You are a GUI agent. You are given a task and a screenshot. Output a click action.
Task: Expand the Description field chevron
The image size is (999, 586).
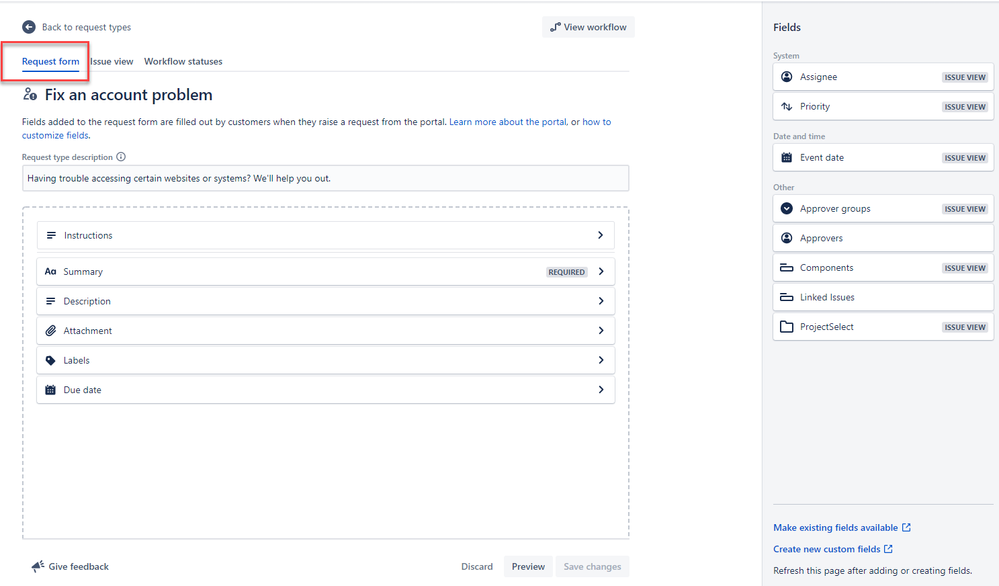tap(601, 301)
